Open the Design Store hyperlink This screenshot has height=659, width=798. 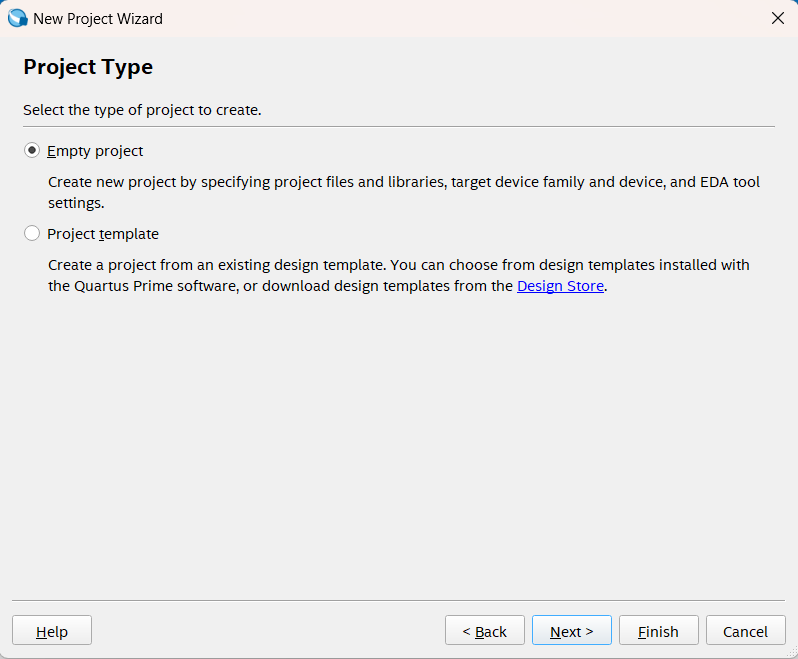(x=560, y=286)
